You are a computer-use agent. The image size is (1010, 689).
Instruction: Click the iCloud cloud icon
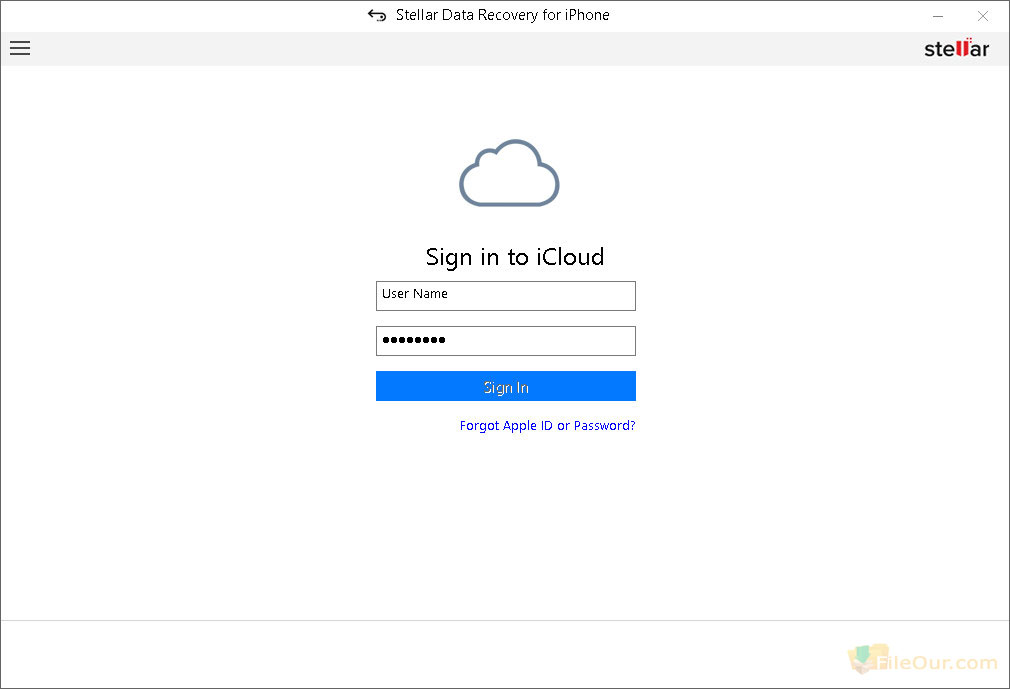509,173
